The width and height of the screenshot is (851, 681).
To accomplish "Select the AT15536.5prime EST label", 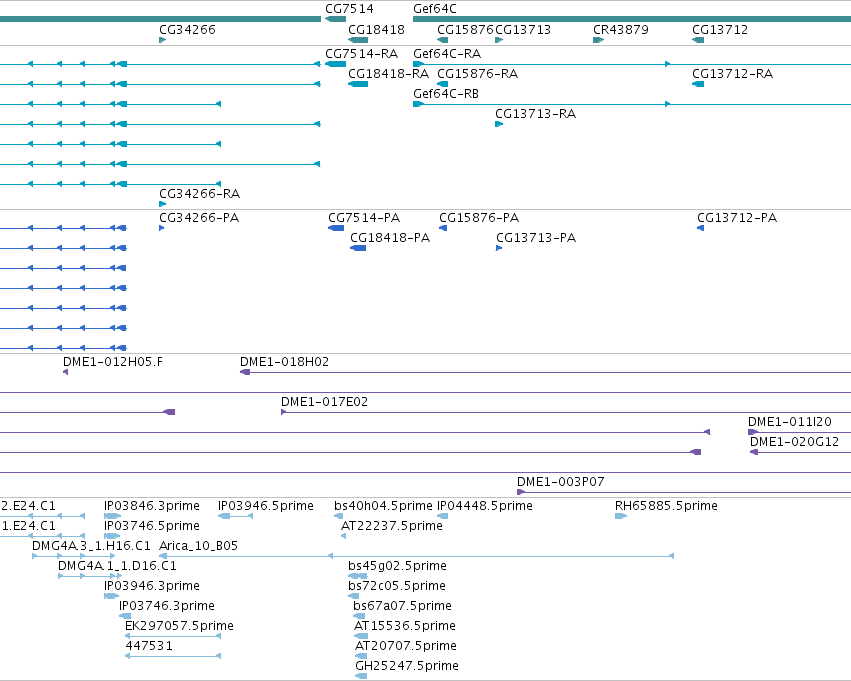I will click(405, 626).
